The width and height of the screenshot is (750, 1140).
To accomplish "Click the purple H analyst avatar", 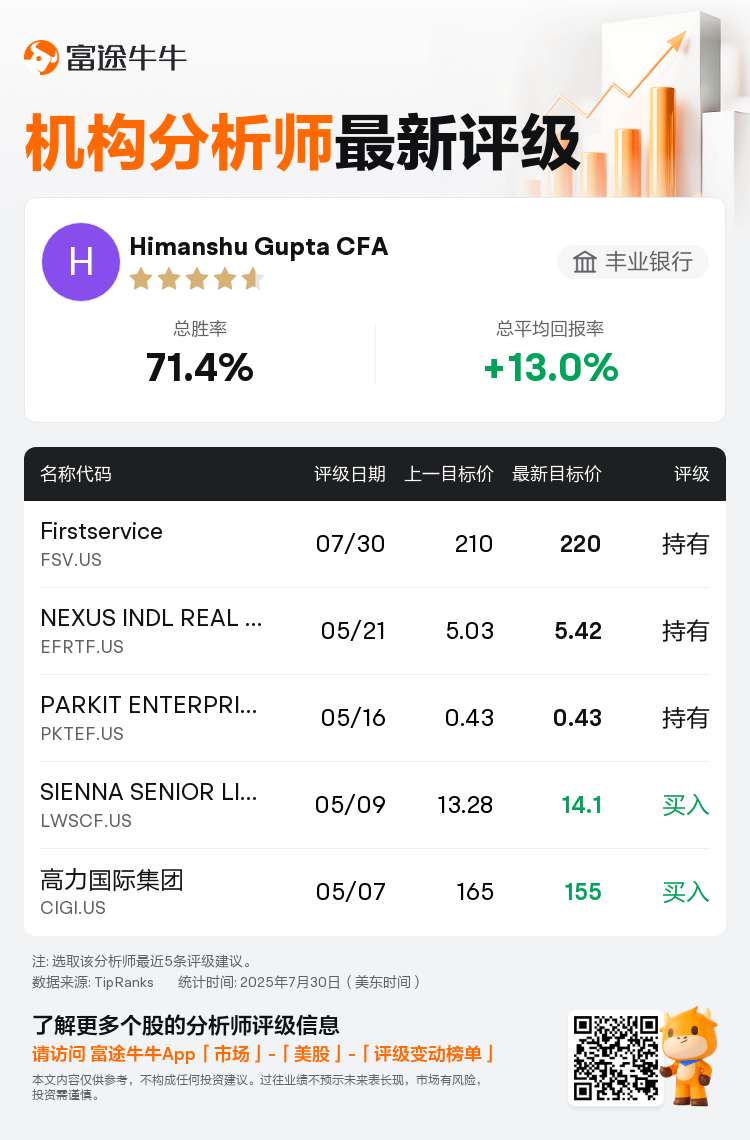I will 81,262.
